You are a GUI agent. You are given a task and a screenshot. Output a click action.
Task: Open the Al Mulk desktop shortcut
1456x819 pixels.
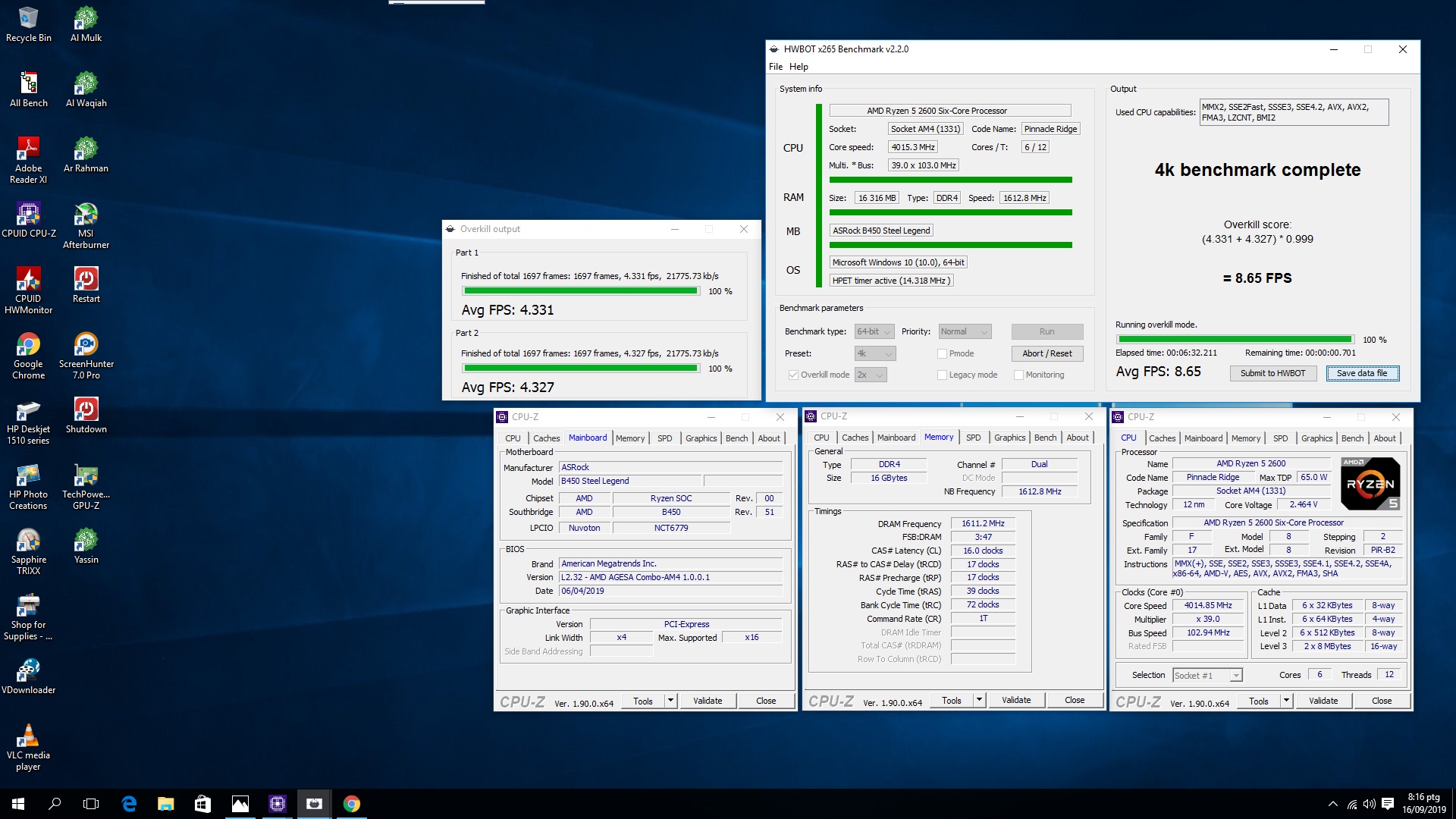(86, 24)
